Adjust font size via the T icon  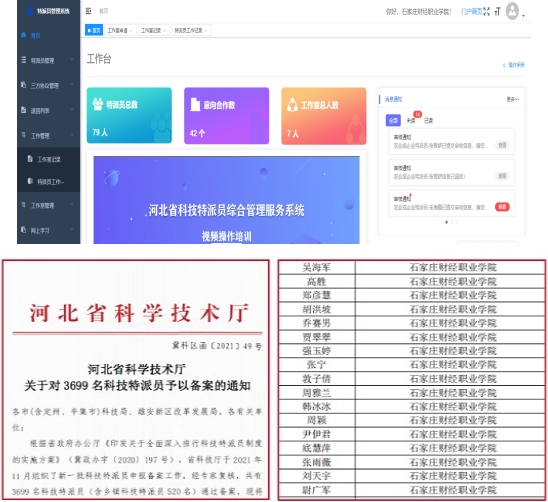[x=498, y=12]
